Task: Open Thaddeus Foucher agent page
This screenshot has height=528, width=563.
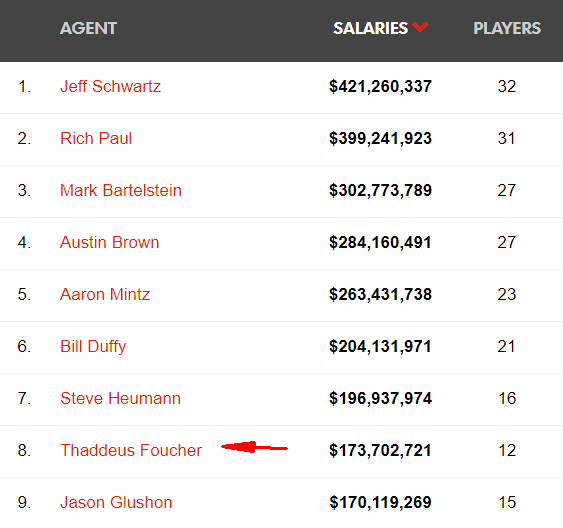Action: click(131, 450)
